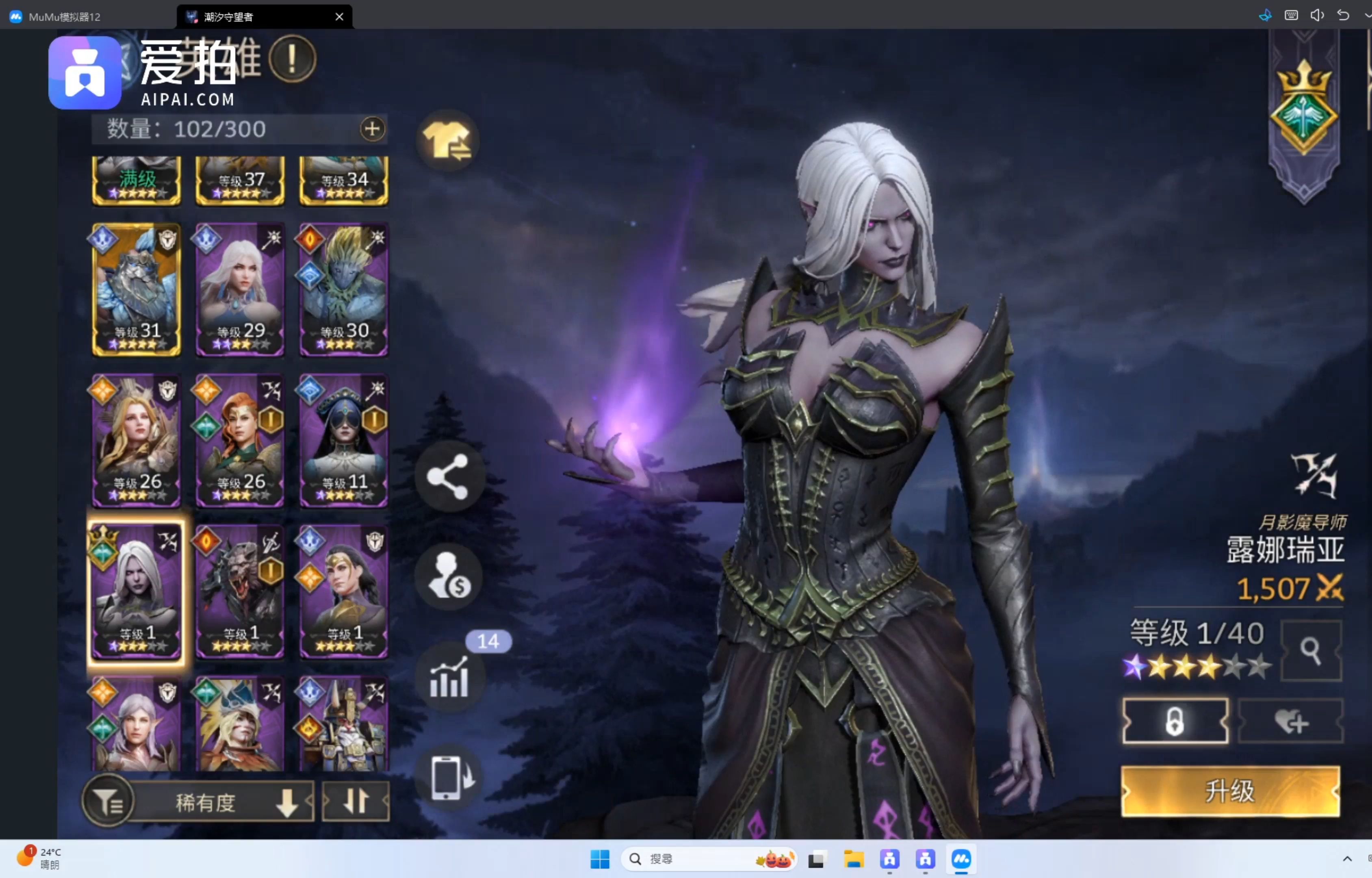The height and width of the screenshot is (878, 1372).
Task: Tap the share icon button
Action: [449, 476]
